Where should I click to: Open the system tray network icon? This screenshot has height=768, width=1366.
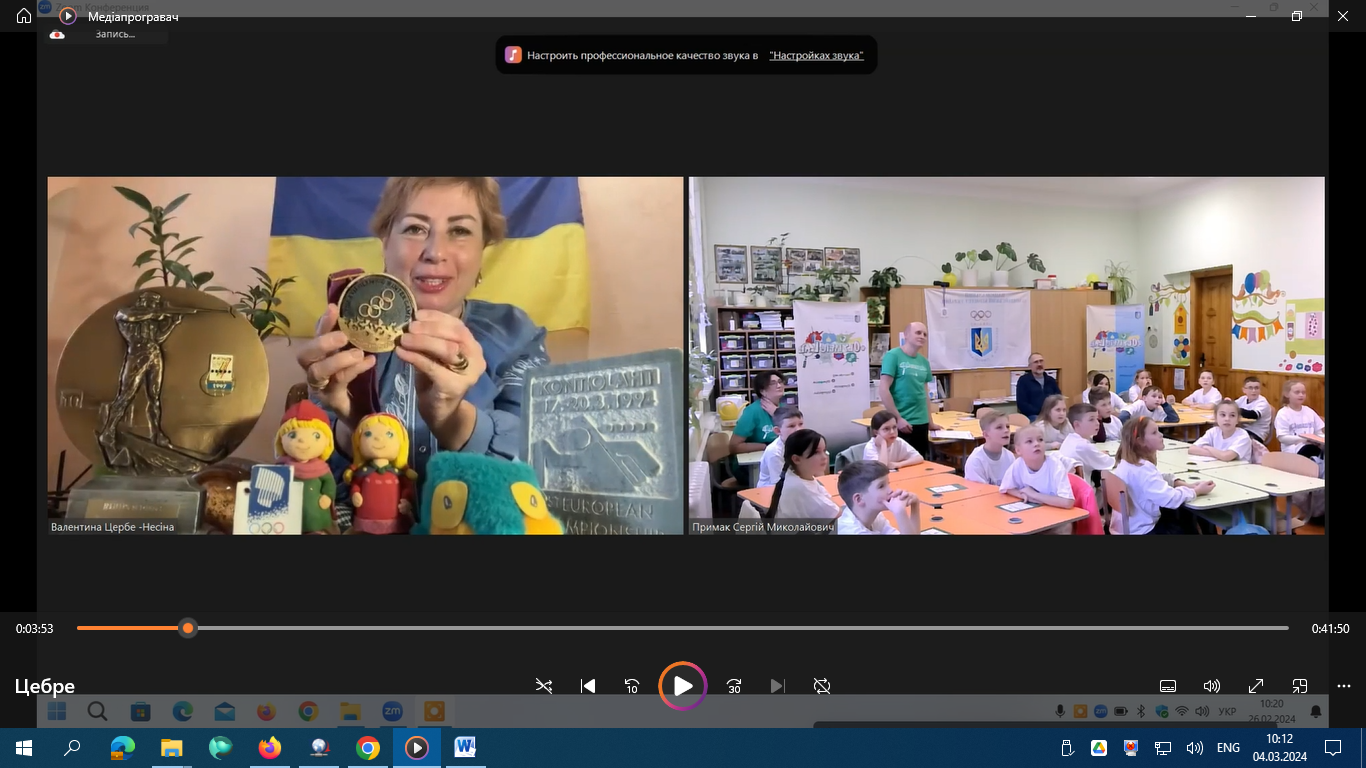tap(1163, 747)
